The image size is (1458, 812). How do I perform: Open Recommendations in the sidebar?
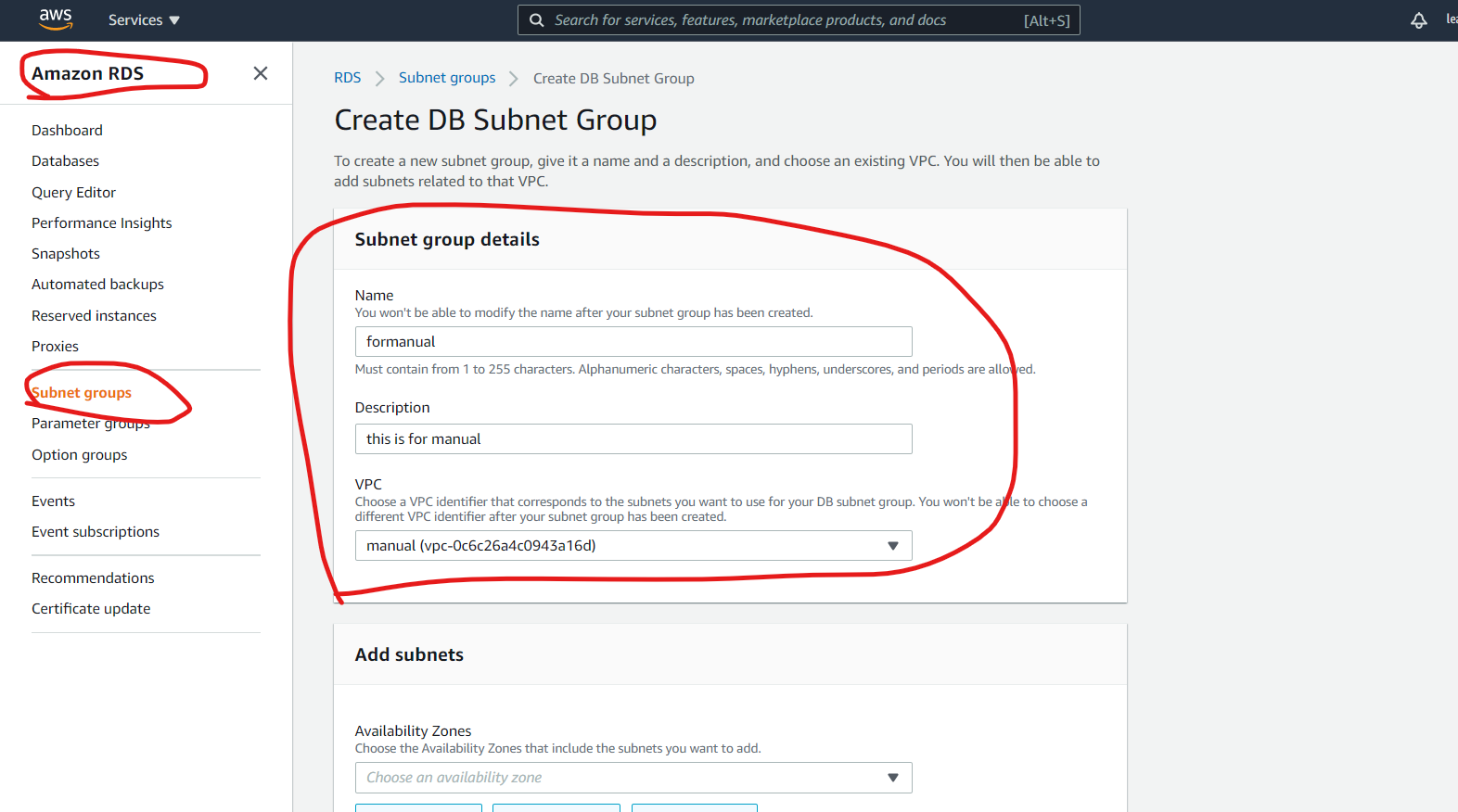pyautogui.click(x=93, y=578)
